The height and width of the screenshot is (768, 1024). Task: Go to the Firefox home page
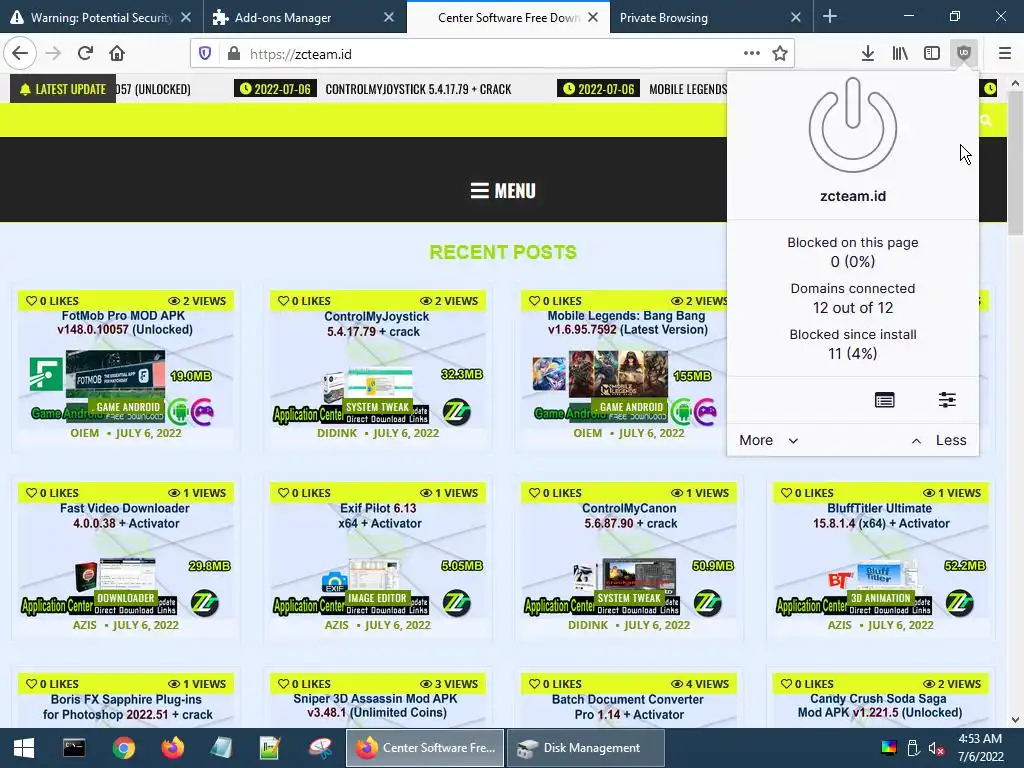pos(117,53)
